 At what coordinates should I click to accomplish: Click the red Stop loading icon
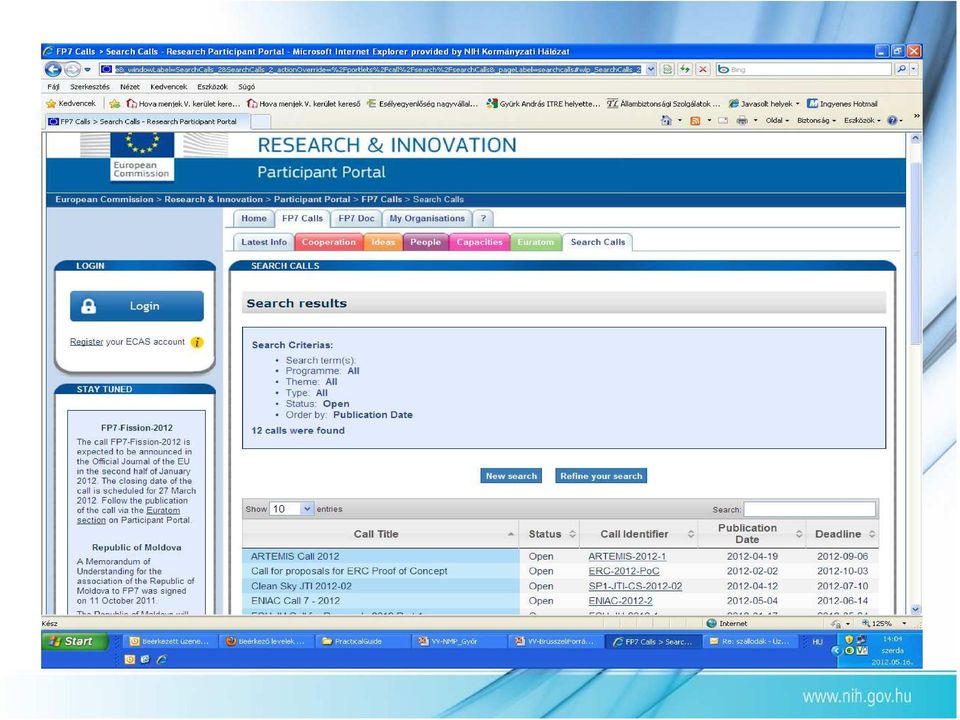[x=703, y=69]
